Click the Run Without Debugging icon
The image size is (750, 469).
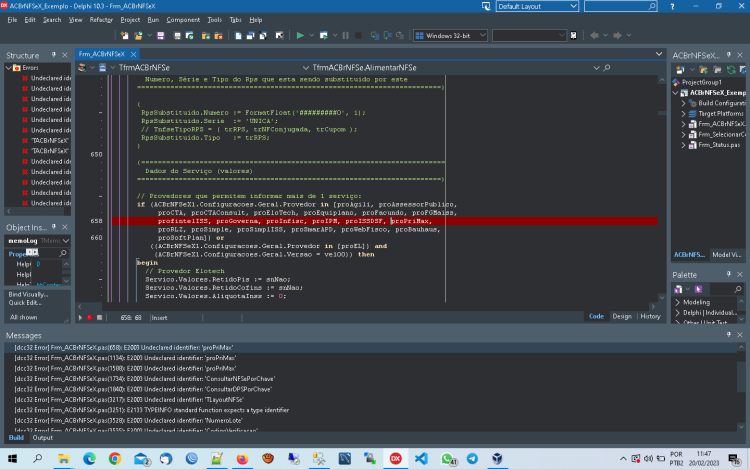(323, 35)
